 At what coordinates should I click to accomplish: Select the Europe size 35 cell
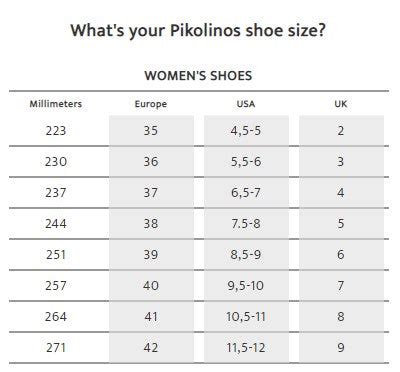151,131
